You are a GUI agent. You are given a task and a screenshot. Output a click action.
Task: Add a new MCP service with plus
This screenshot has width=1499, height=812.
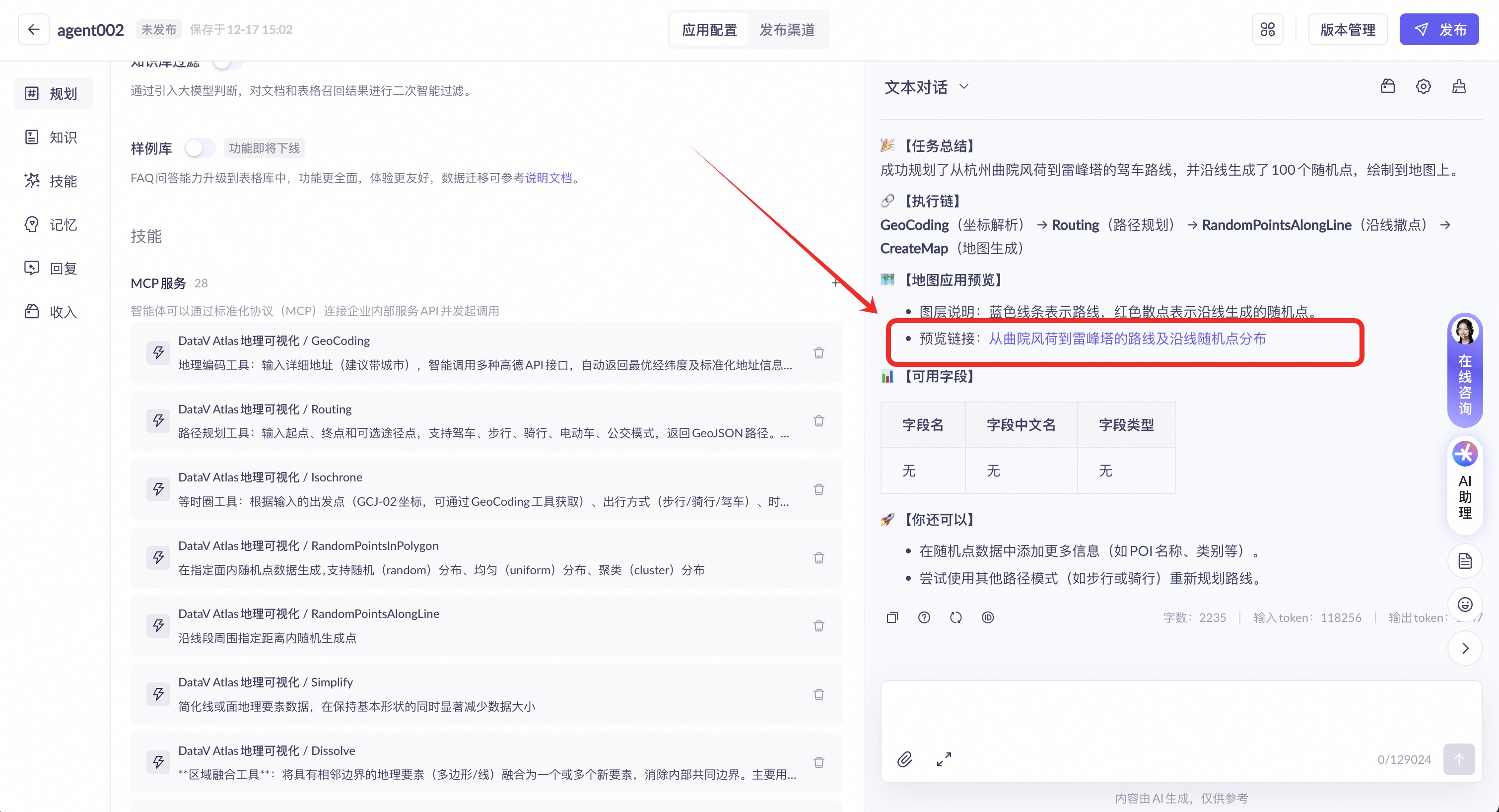point(836,283)
